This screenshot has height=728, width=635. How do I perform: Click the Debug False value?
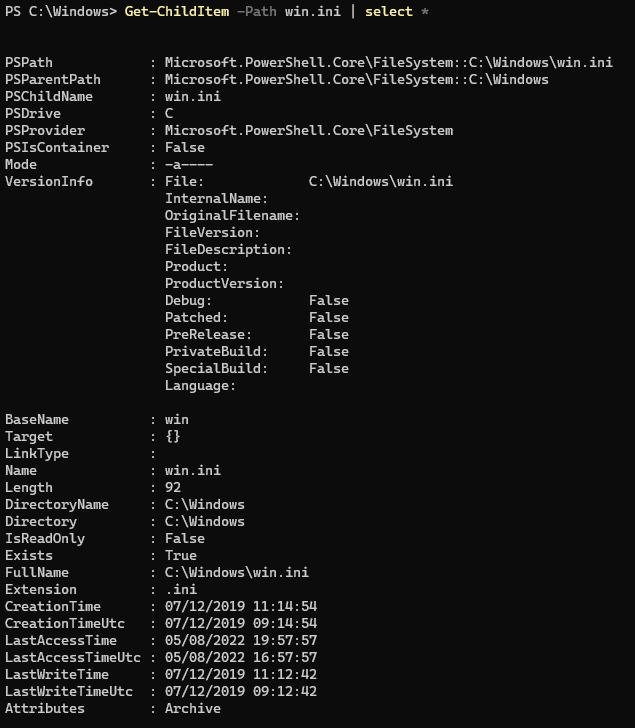(x=329, y=301)
